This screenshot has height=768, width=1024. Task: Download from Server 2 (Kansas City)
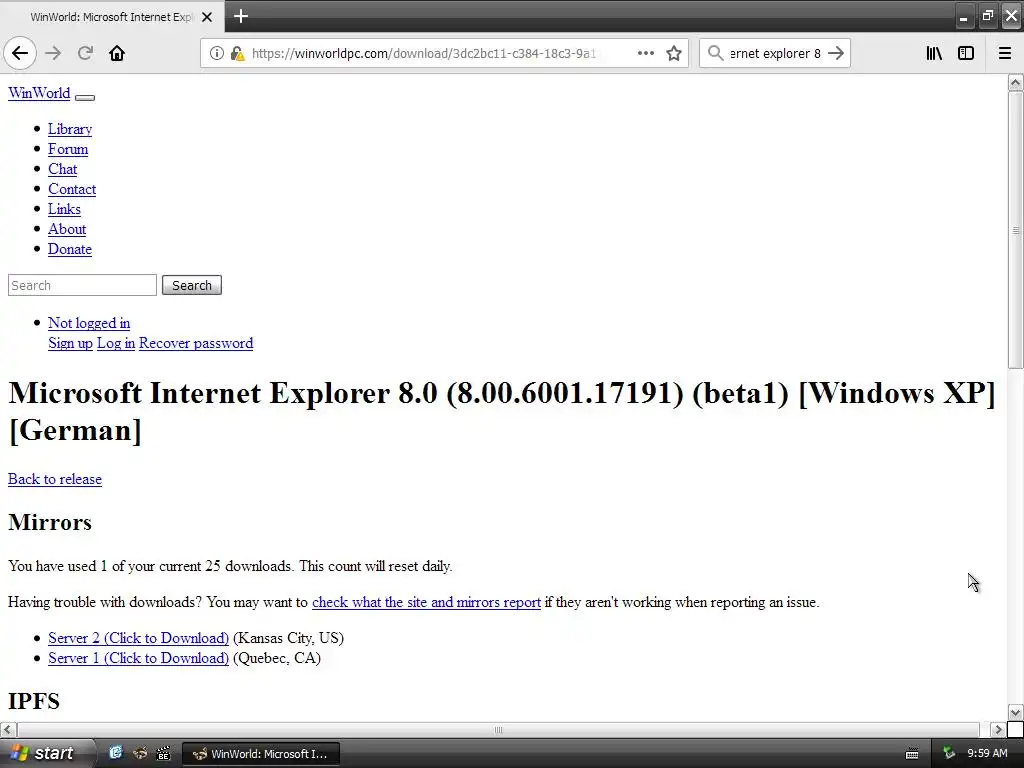138,638
